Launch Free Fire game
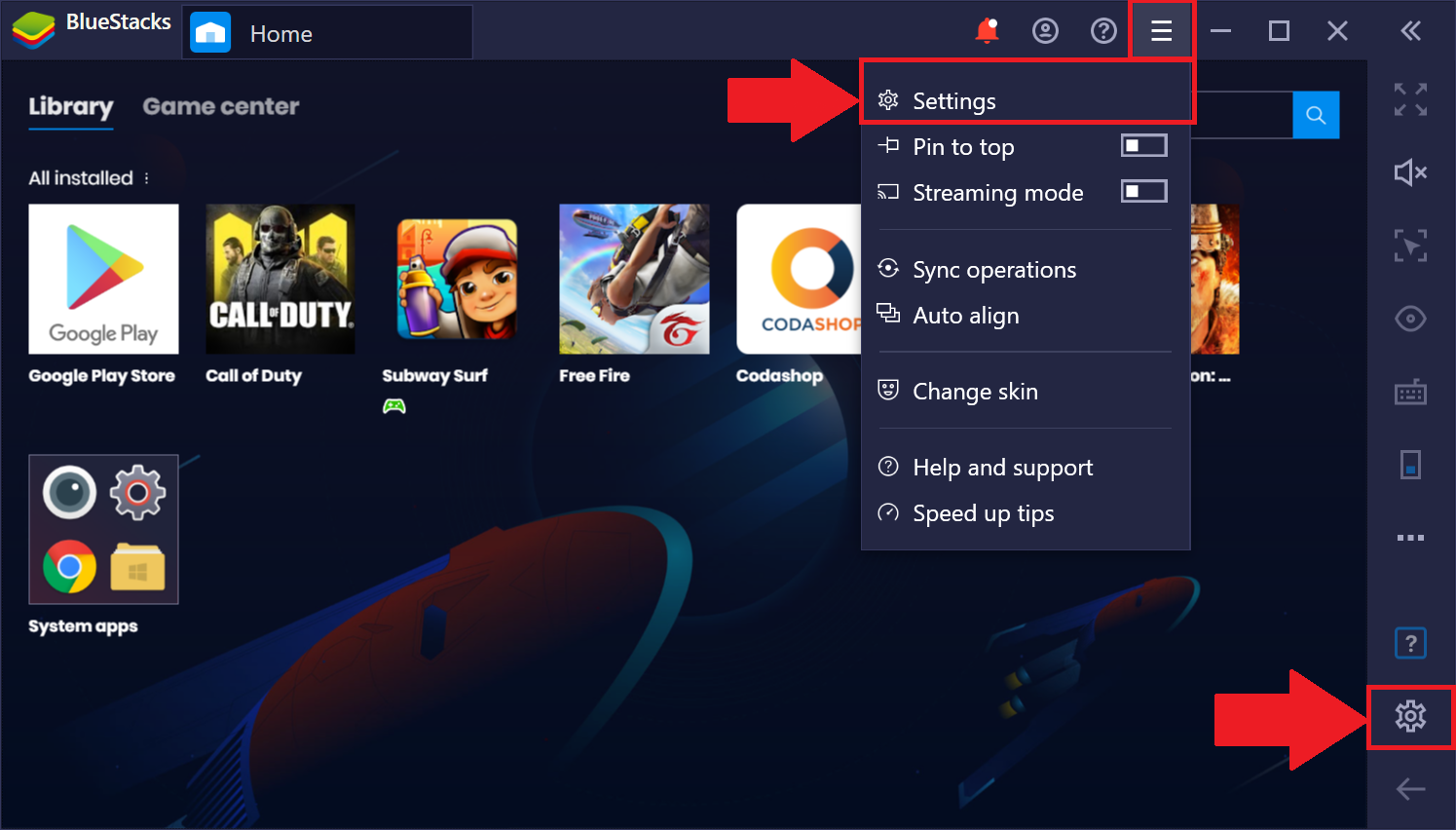 tap(634, 279)
